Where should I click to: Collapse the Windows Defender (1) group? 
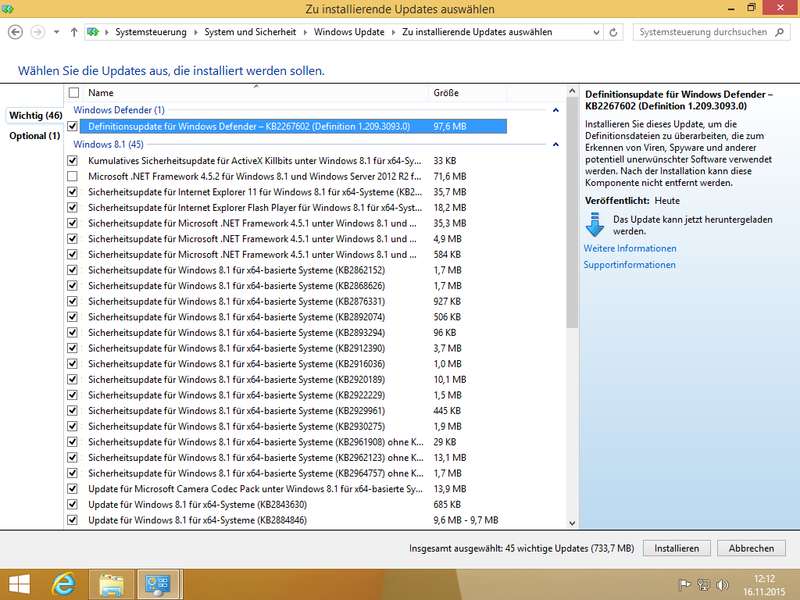[x=556, y=110]
